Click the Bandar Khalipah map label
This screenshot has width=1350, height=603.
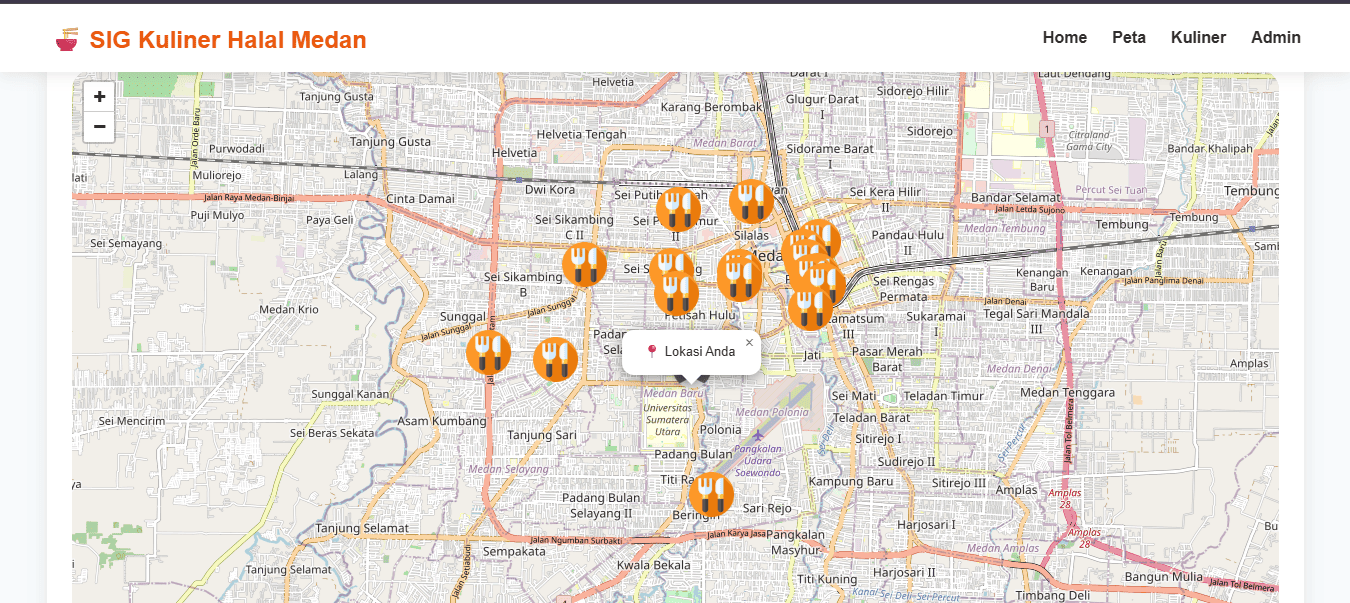(1210, 148)
